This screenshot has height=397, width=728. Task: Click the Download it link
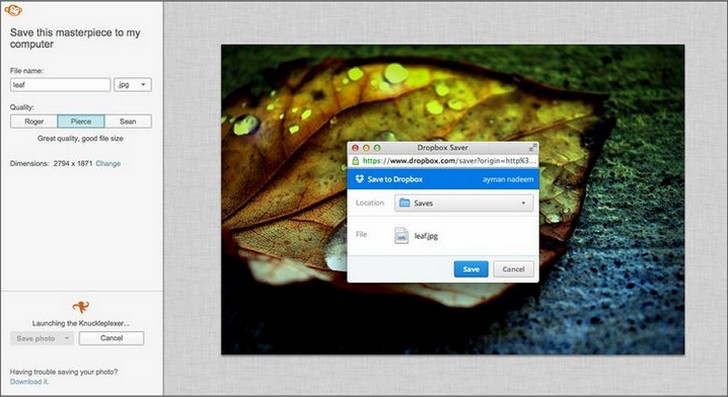(29, 382)
